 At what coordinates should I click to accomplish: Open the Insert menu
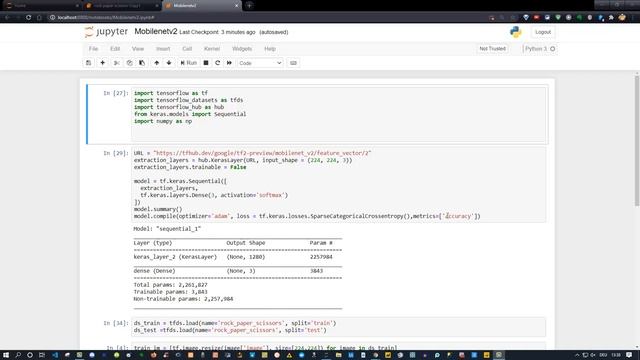(163, 49)
